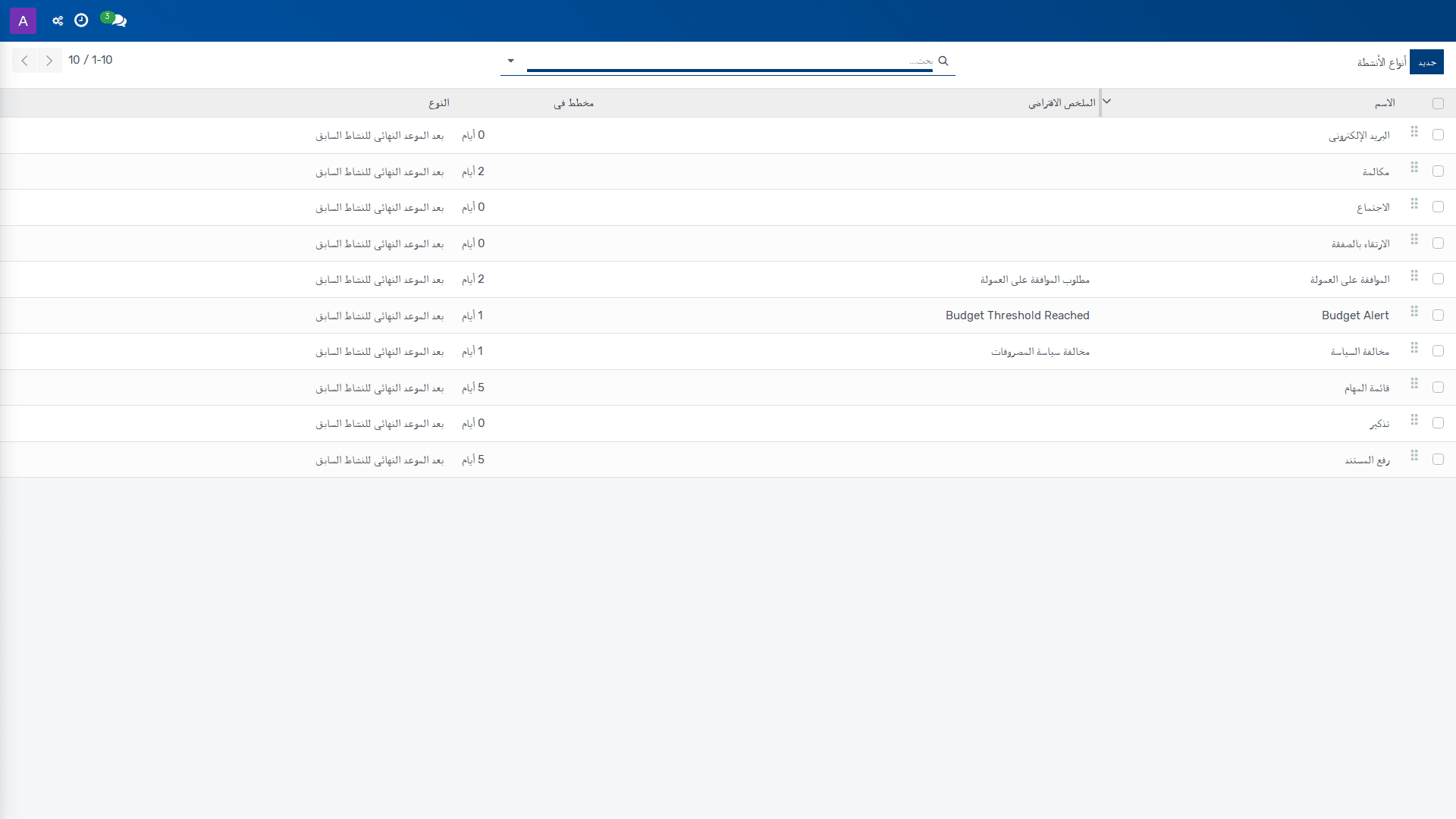Image resolution: width=1456 pixels, height=819 pixels.
Task: Click 5 أيام value in قائمة المهام row
Action: tap(473, 388)
